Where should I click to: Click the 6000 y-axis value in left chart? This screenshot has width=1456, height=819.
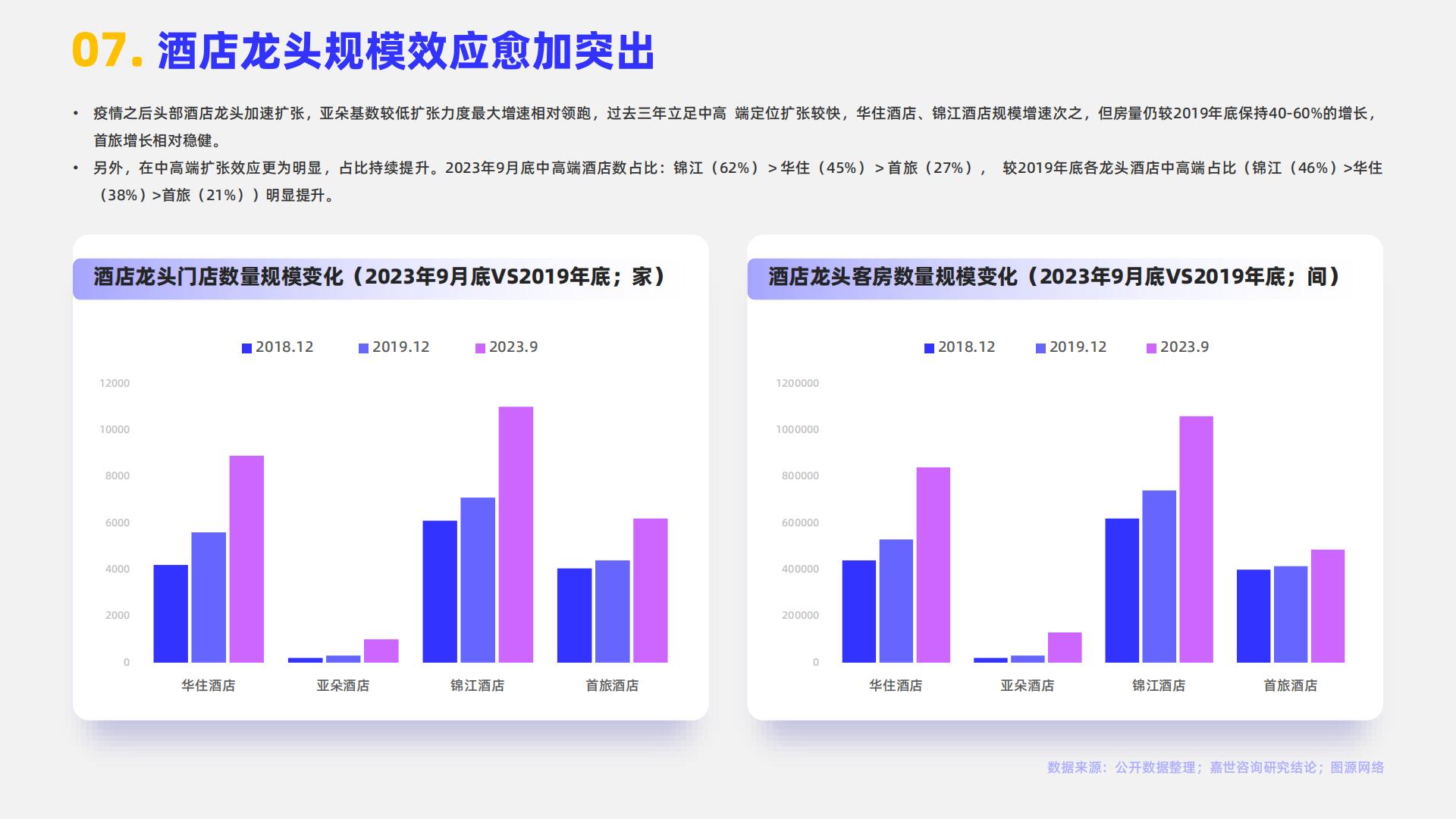[x=118, y=523]
